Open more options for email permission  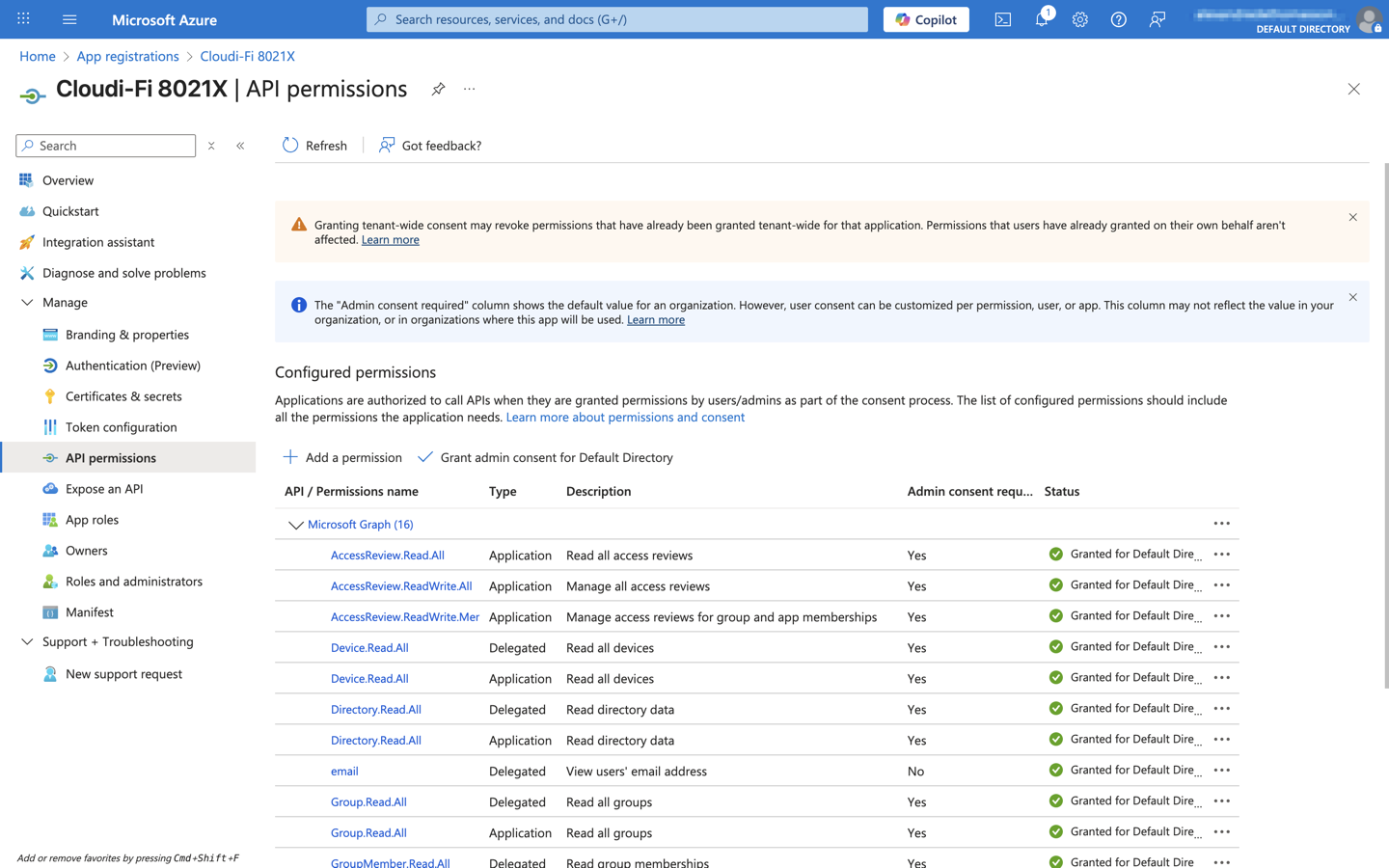1221,771
